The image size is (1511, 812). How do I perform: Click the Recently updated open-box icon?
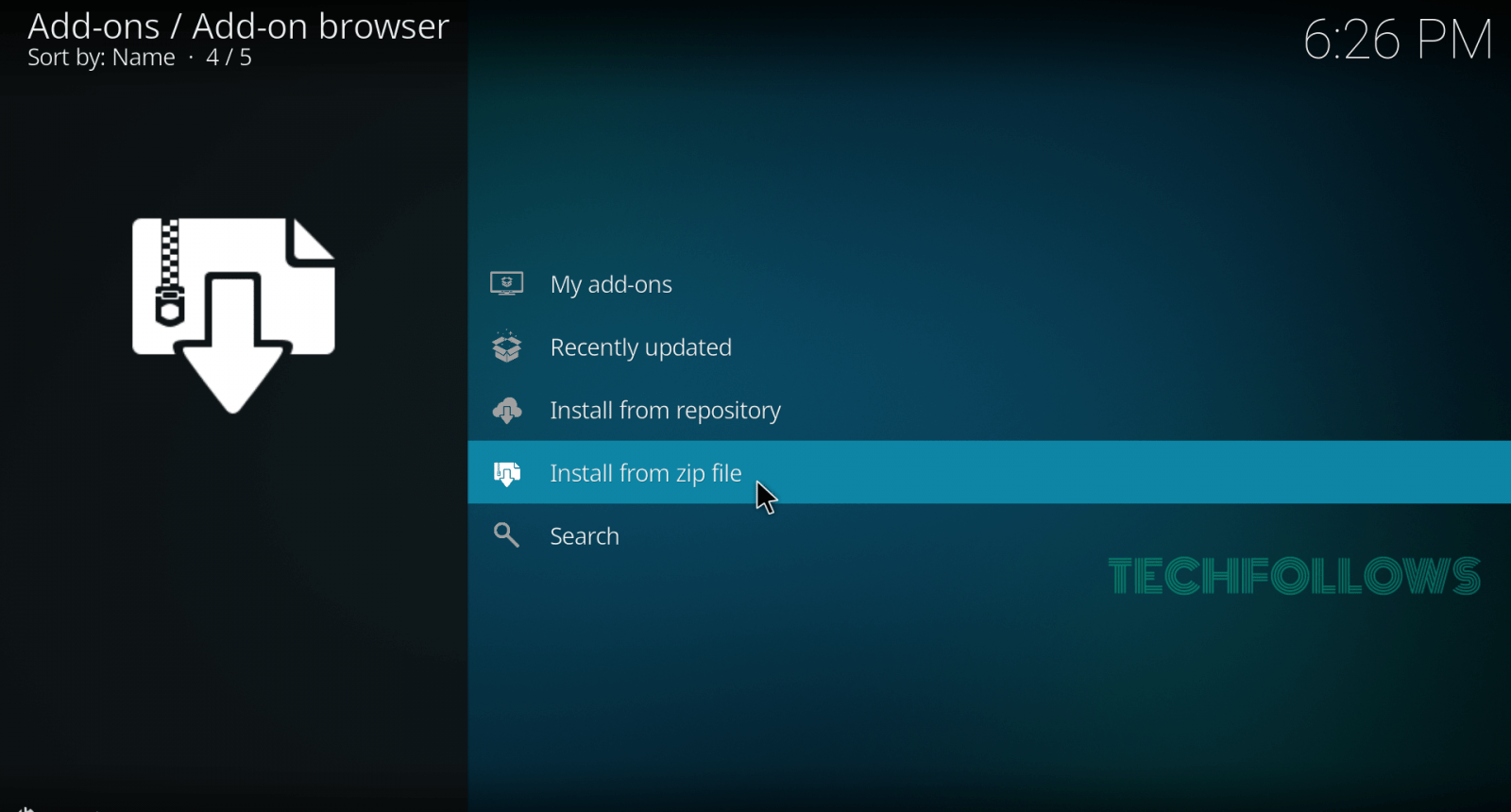point(507,347)
